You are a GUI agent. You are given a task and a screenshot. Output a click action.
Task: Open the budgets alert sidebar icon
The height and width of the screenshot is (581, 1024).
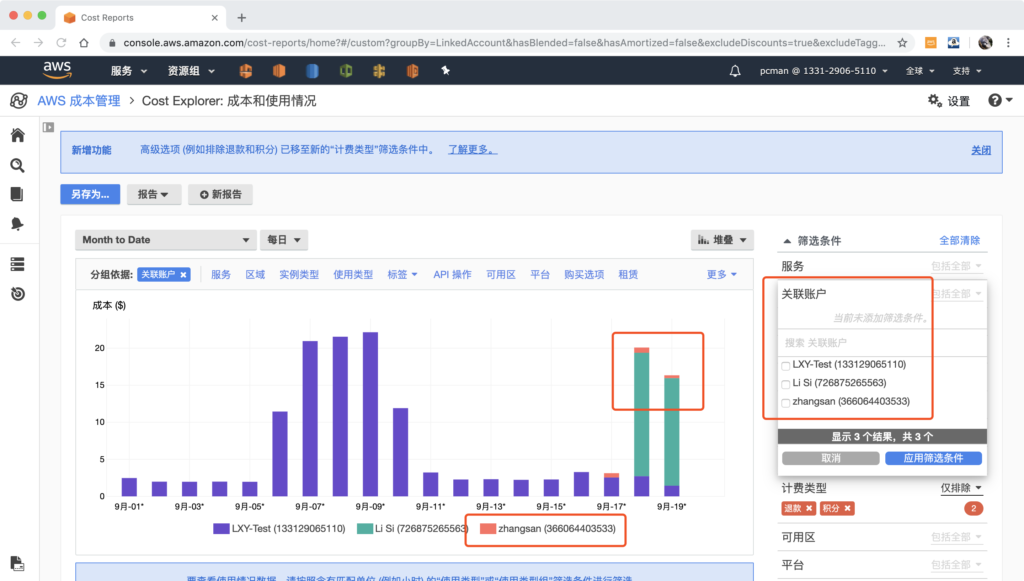tap(18, 224)
